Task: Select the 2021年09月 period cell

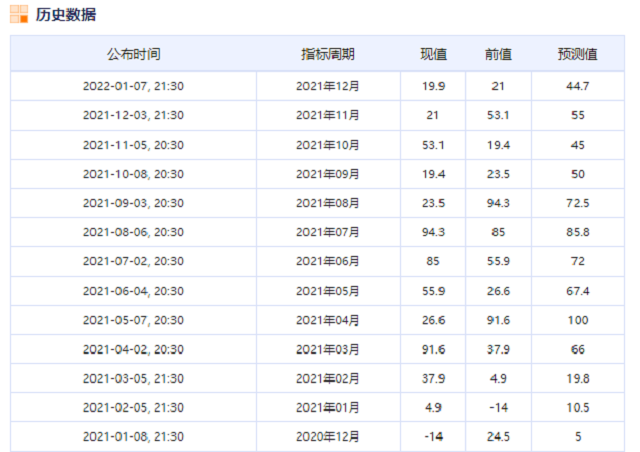Action: tap(327, 174)
